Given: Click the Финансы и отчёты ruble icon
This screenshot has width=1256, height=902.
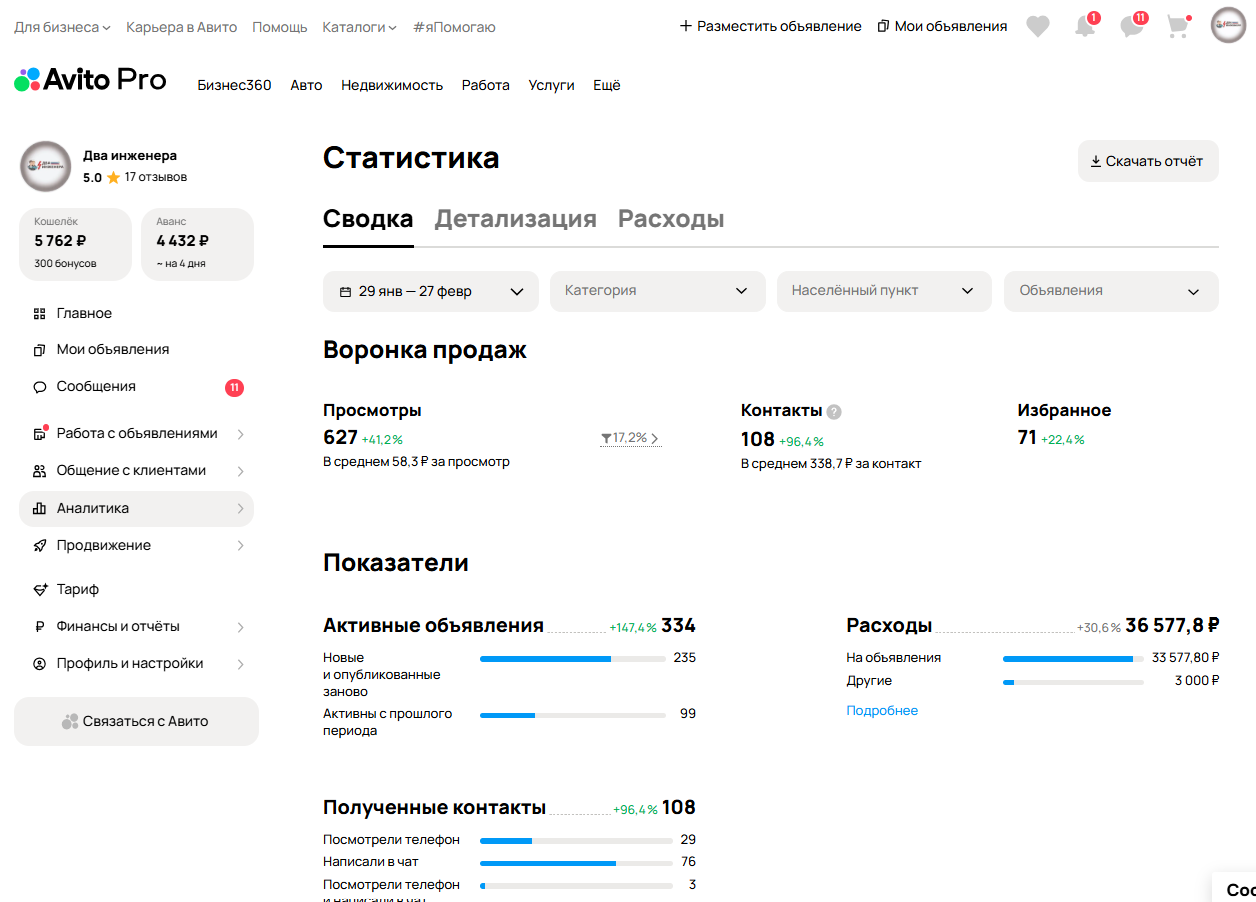Looking at the screenshot, I should coord(40,627).
